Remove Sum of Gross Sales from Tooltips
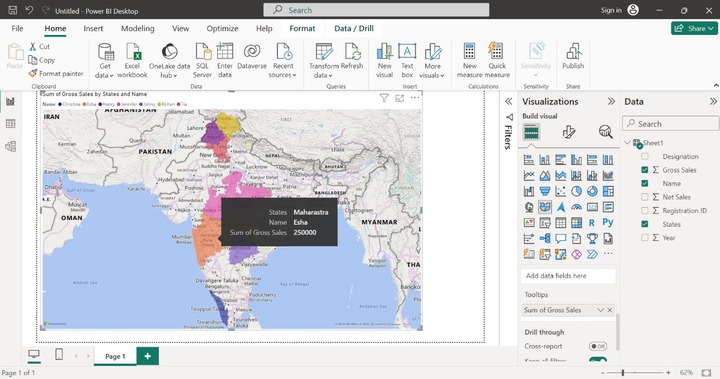 click(x=610, y=310)
